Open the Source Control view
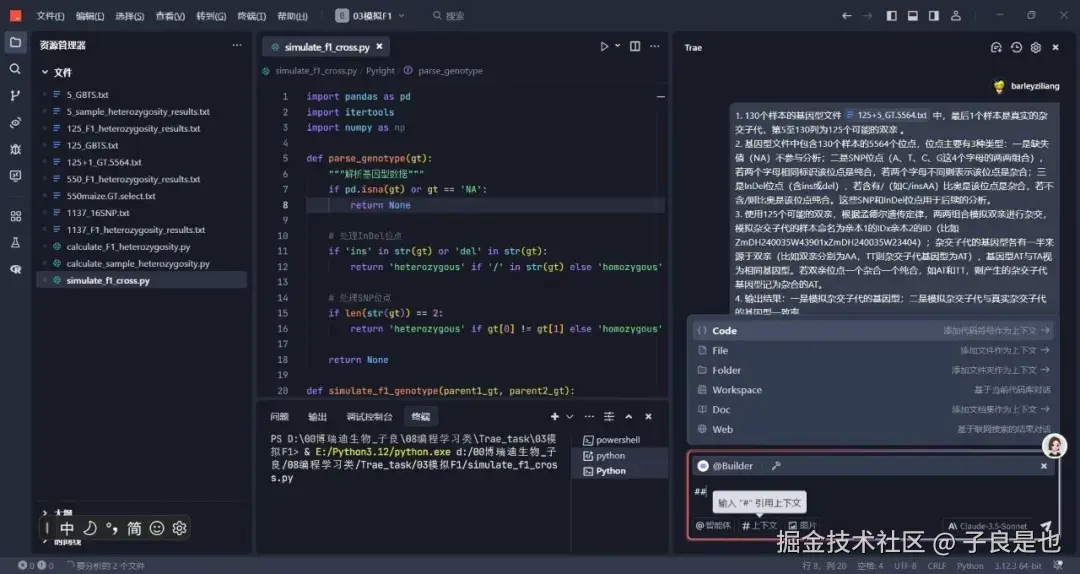The height and width of the screenshot is (574, 1080). [x=15, y=96]
